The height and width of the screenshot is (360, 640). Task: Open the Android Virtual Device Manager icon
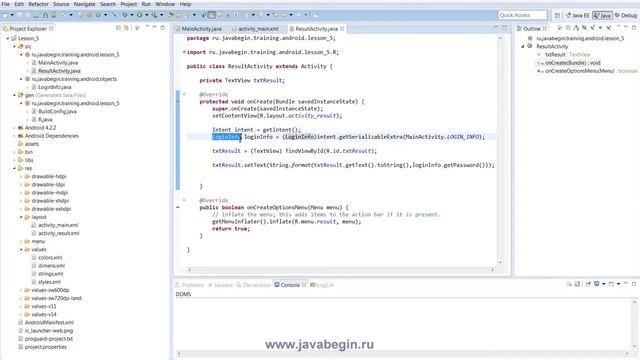click(53, 15)
